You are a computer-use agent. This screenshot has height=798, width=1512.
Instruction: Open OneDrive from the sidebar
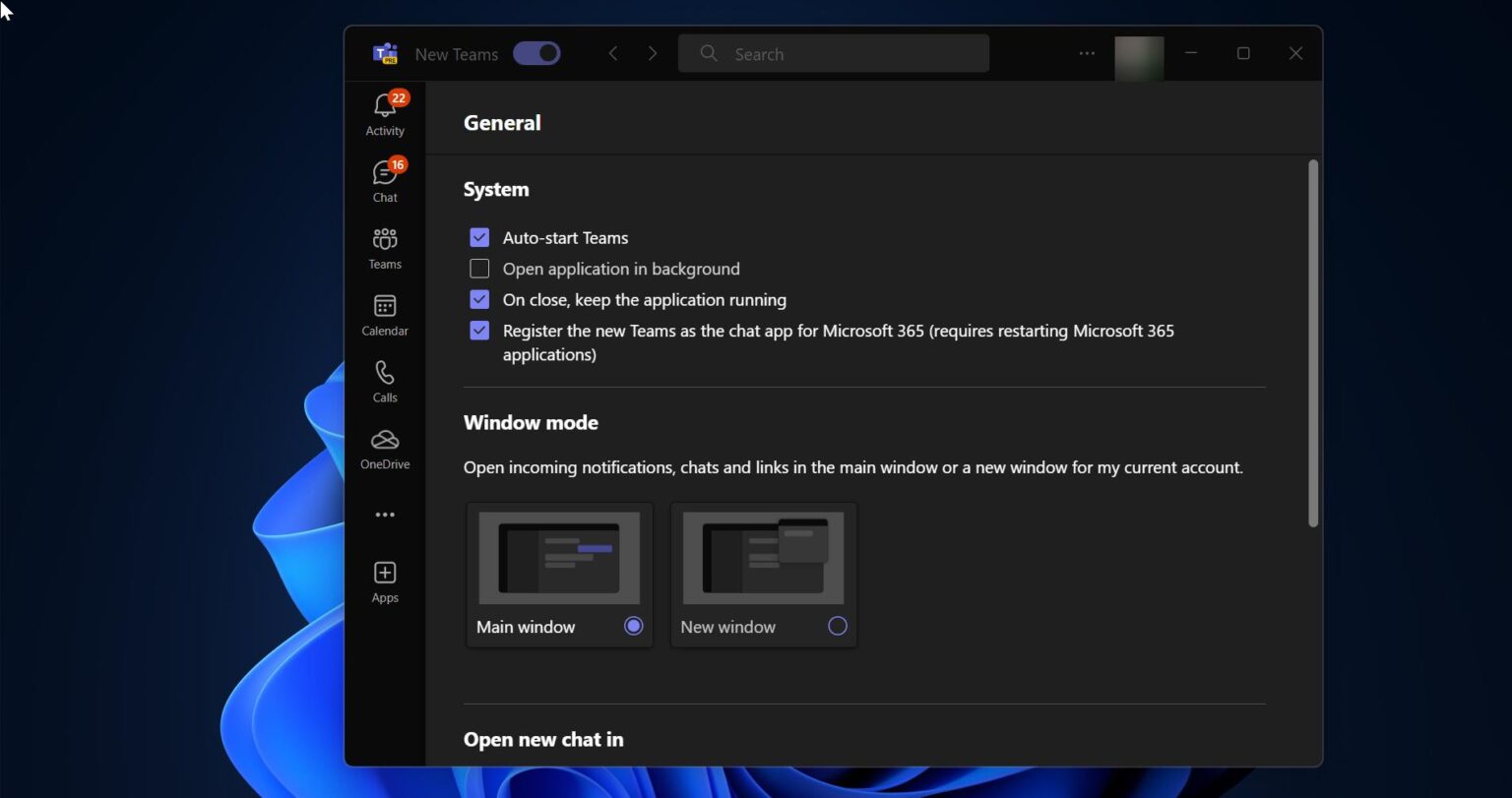click(x=385, y=441)
